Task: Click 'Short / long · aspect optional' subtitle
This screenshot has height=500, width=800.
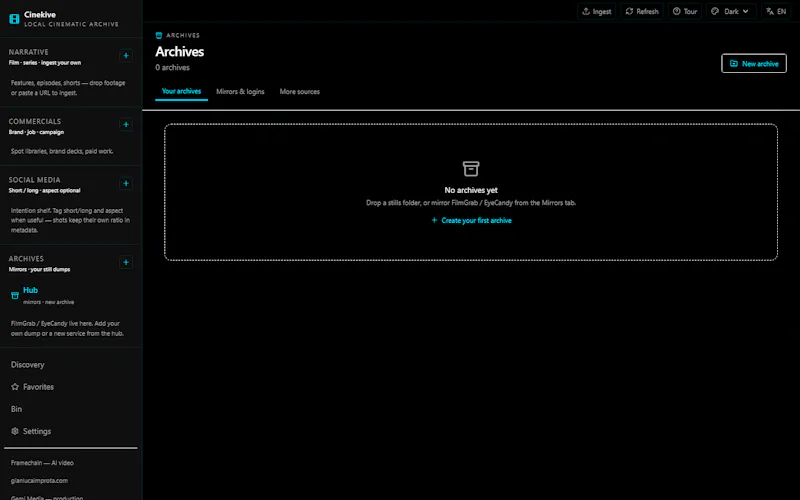Action: [44, 190]
